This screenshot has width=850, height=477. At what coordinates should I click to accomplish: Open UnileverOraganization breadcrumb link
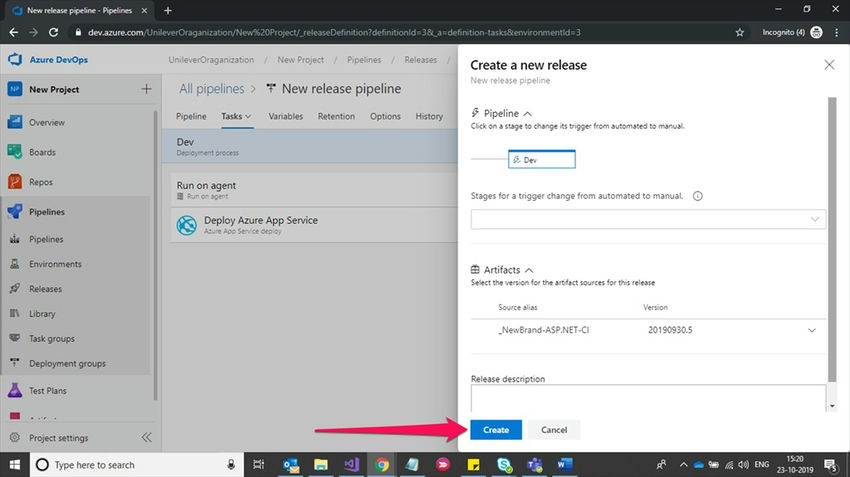click(x=211, y=60)
